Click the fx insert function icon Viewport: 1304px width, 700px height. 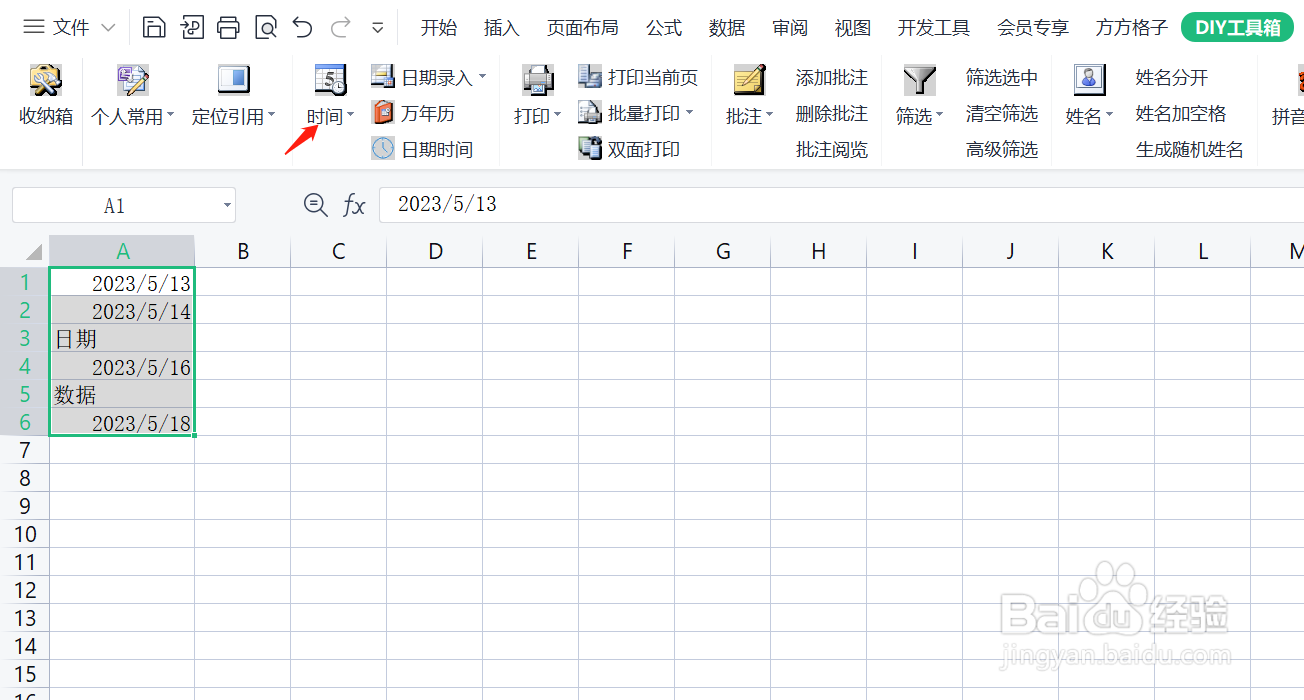pos(354,205)
